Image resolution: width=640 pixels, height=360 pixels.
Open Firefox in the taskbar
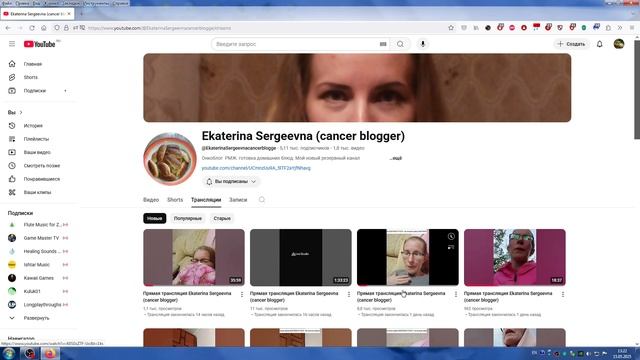[50, 353]
